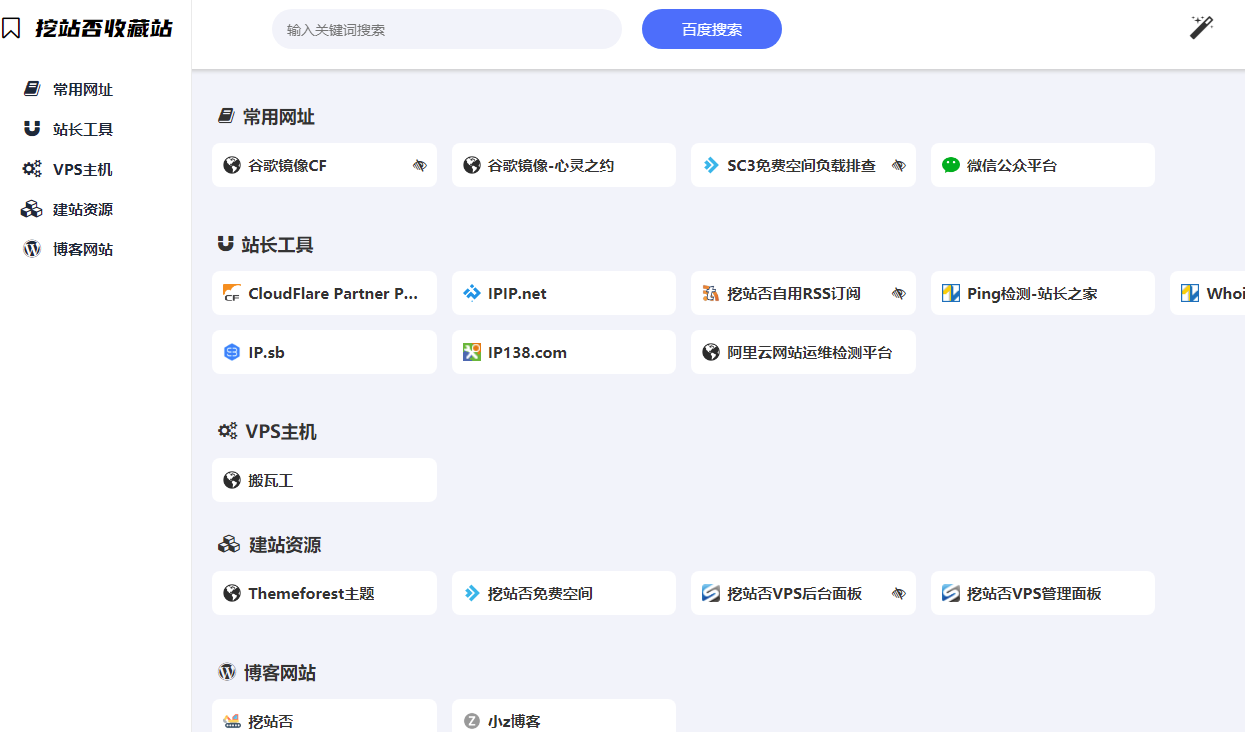Toggle the hidden-eye icon on SC3免费空间负载排查 card

pos(899,165)
